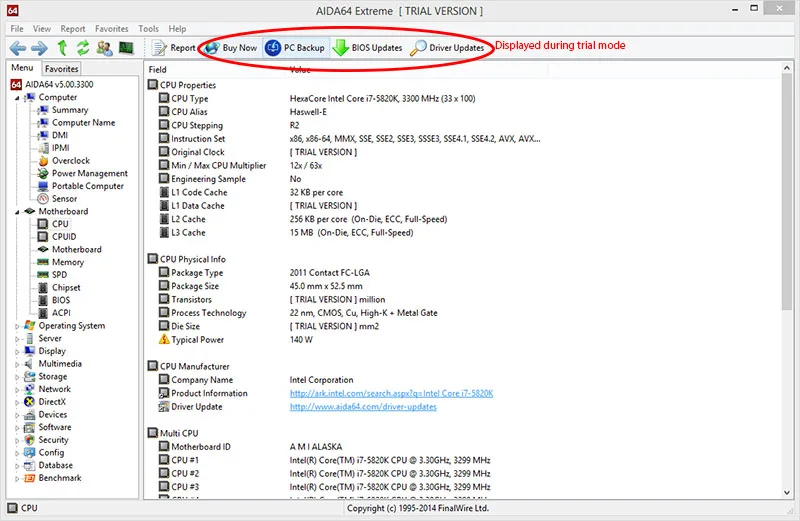Open the Tools menu
800x521 pixels.
click(x=148, y=29)
